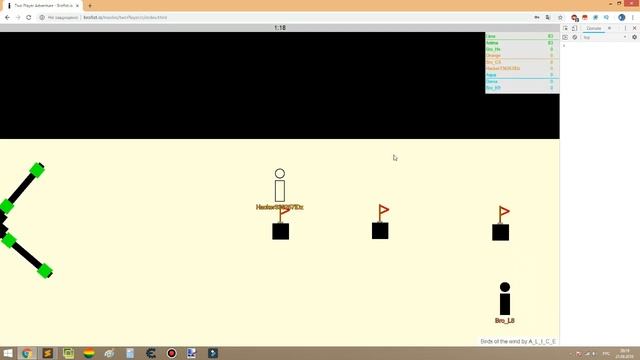Screen dimensions: 640x360
Task: Click the solid black Bro_L8 stick figure
Action: pos(505,299)
